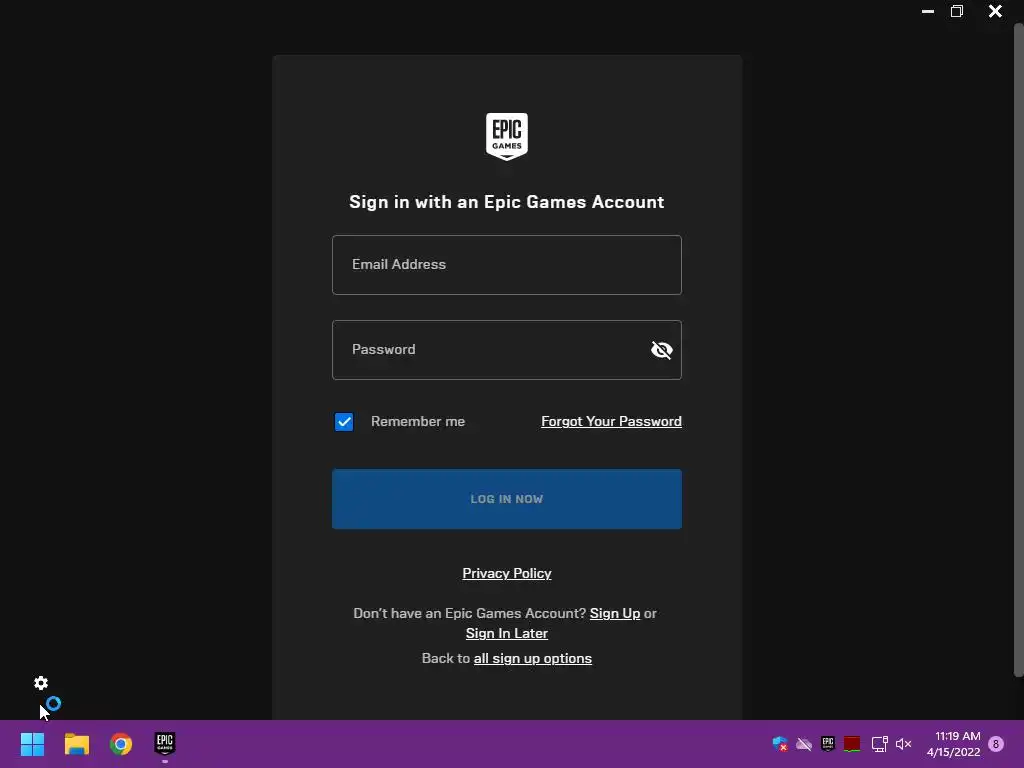This screenshot has height=768, width=1024.
Task: Open Windows Security tray icon
Action: click(x=780, y=744)
